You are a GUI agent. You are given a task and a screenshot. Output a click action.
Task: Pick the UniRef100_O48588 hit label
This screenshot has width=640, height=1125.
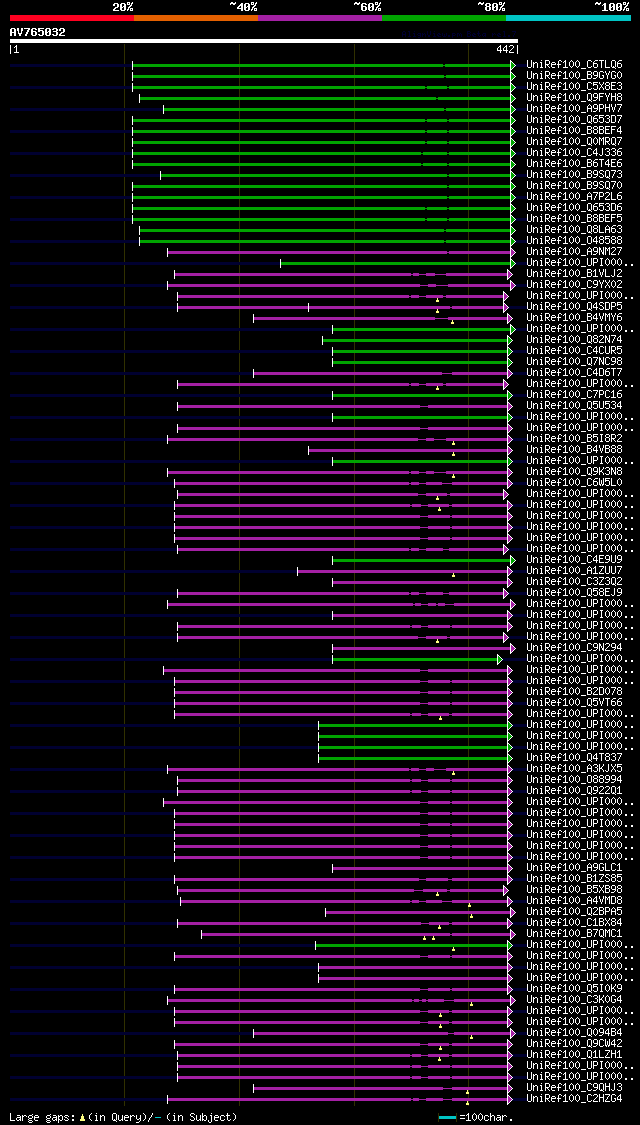(x=574, y=240)
